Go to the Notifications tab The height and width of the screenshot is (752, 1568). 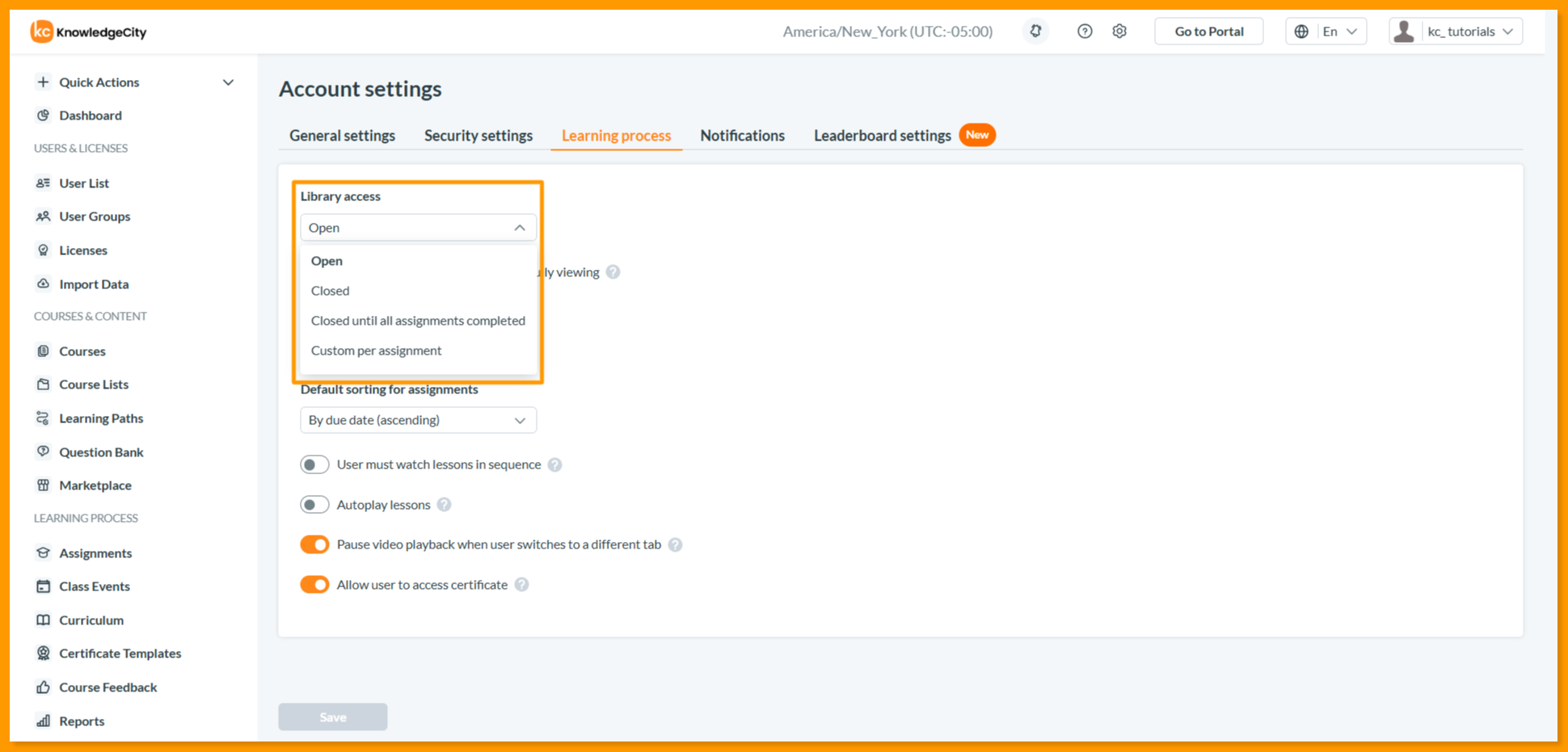(x=742, y=136)
